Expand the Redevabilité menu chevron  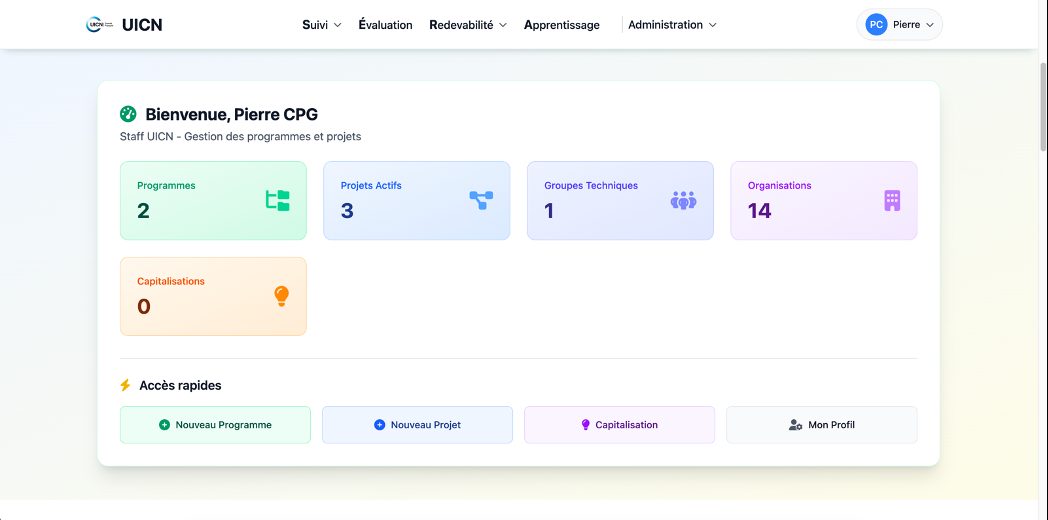[x=503, y=25]
